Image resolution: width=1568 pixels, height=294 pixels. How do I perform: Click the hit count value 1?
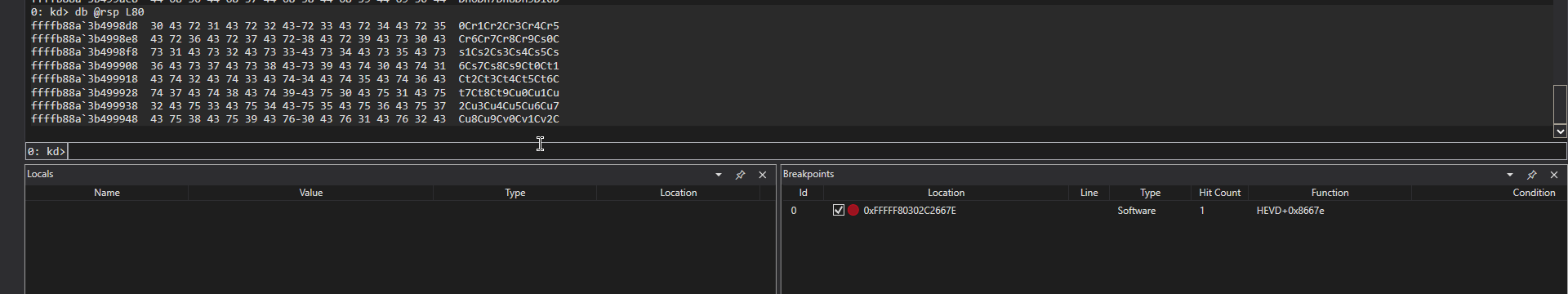pyautogui.click(x=1202, y=211)
